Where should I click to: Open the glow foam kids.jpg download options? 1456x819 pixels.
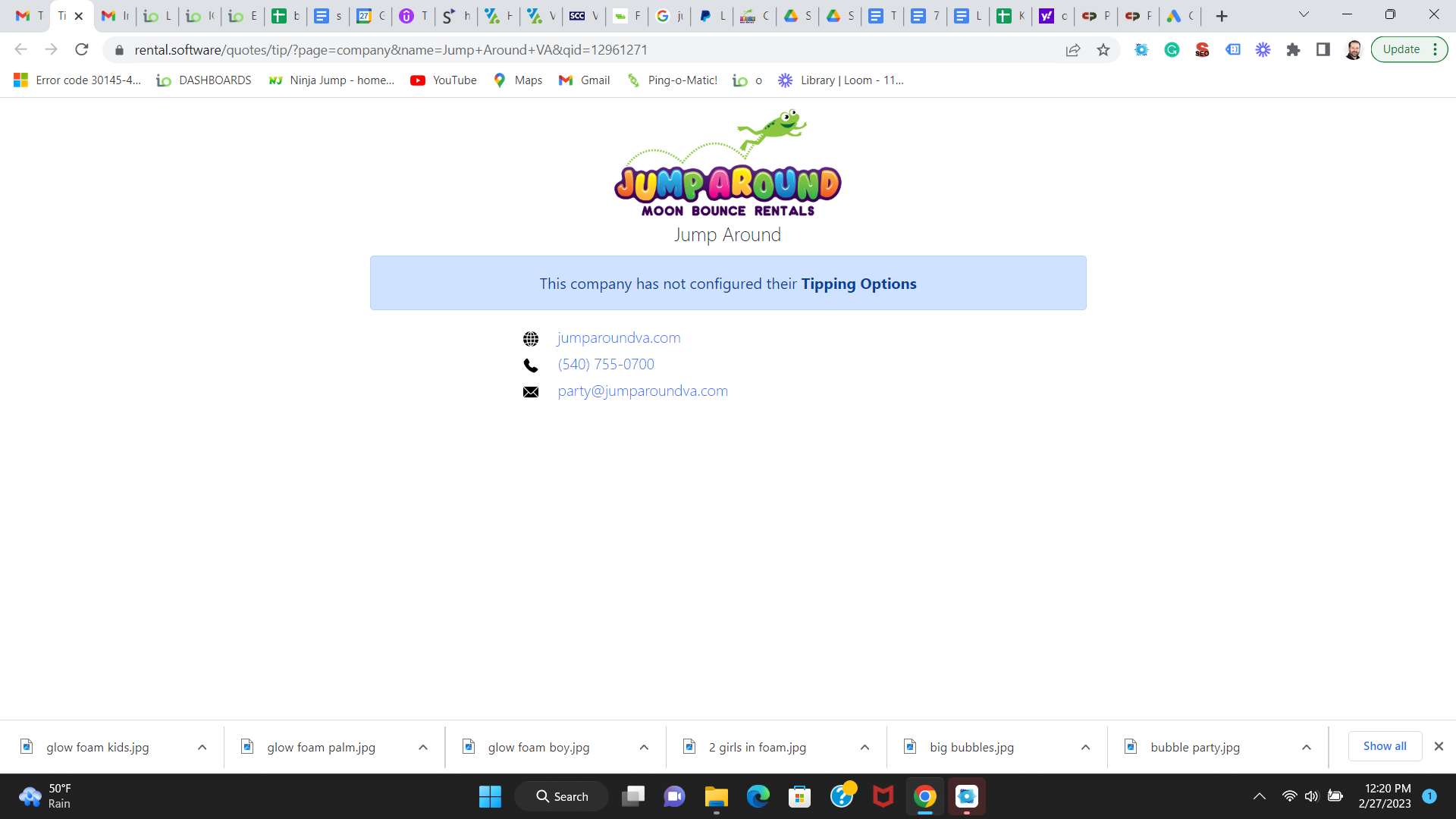[x=202, y=747]
